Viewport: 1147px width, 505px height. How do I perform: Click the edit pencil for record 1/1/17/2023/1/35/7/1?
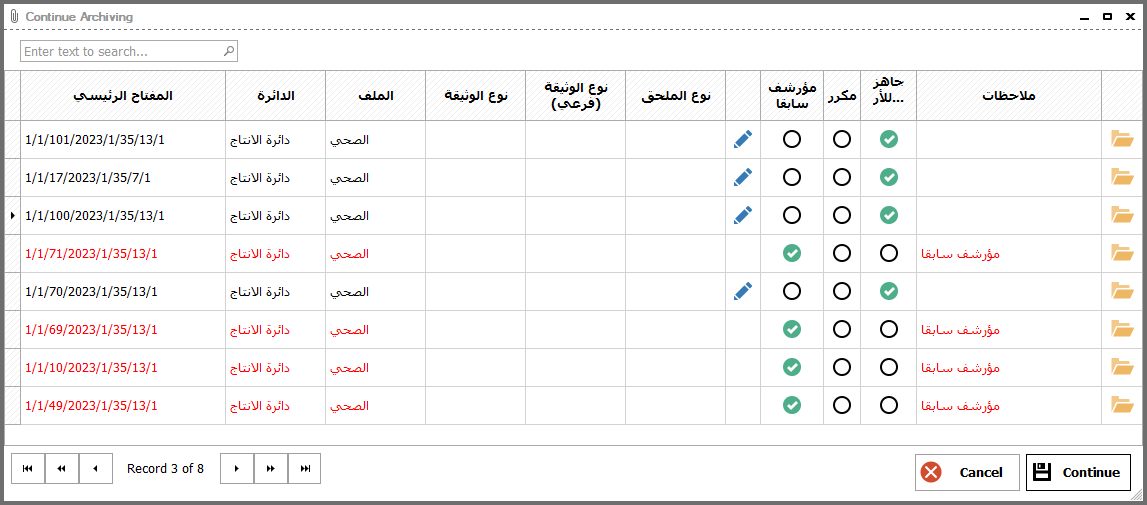point(742,177)
